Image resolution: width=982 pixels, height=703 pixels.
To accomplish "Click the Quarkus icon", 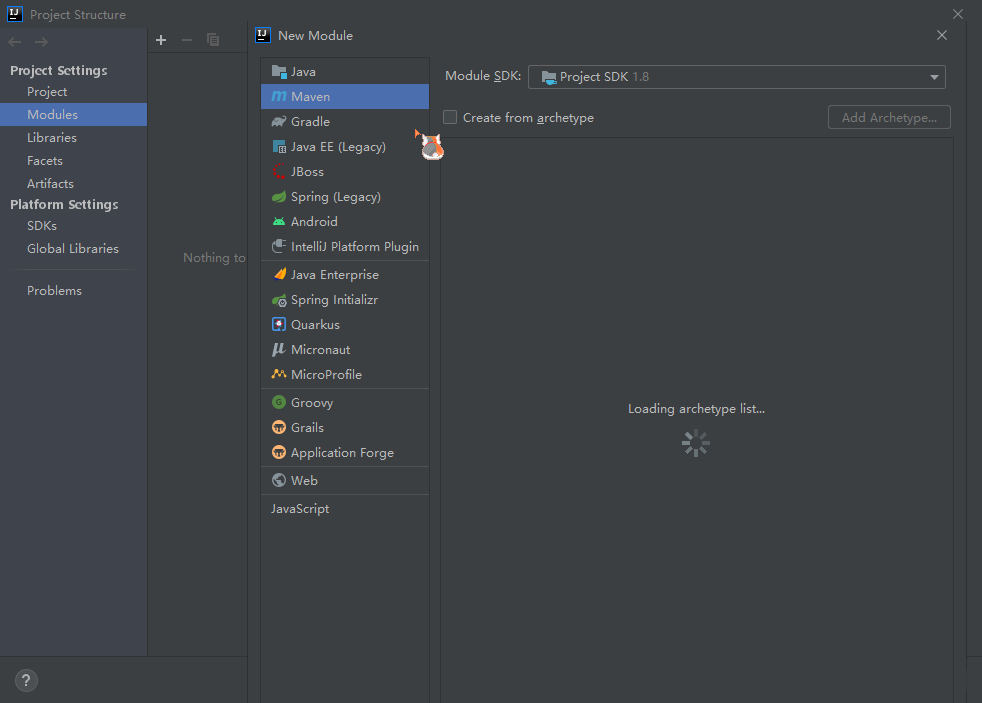I will [x=279, y=324].
